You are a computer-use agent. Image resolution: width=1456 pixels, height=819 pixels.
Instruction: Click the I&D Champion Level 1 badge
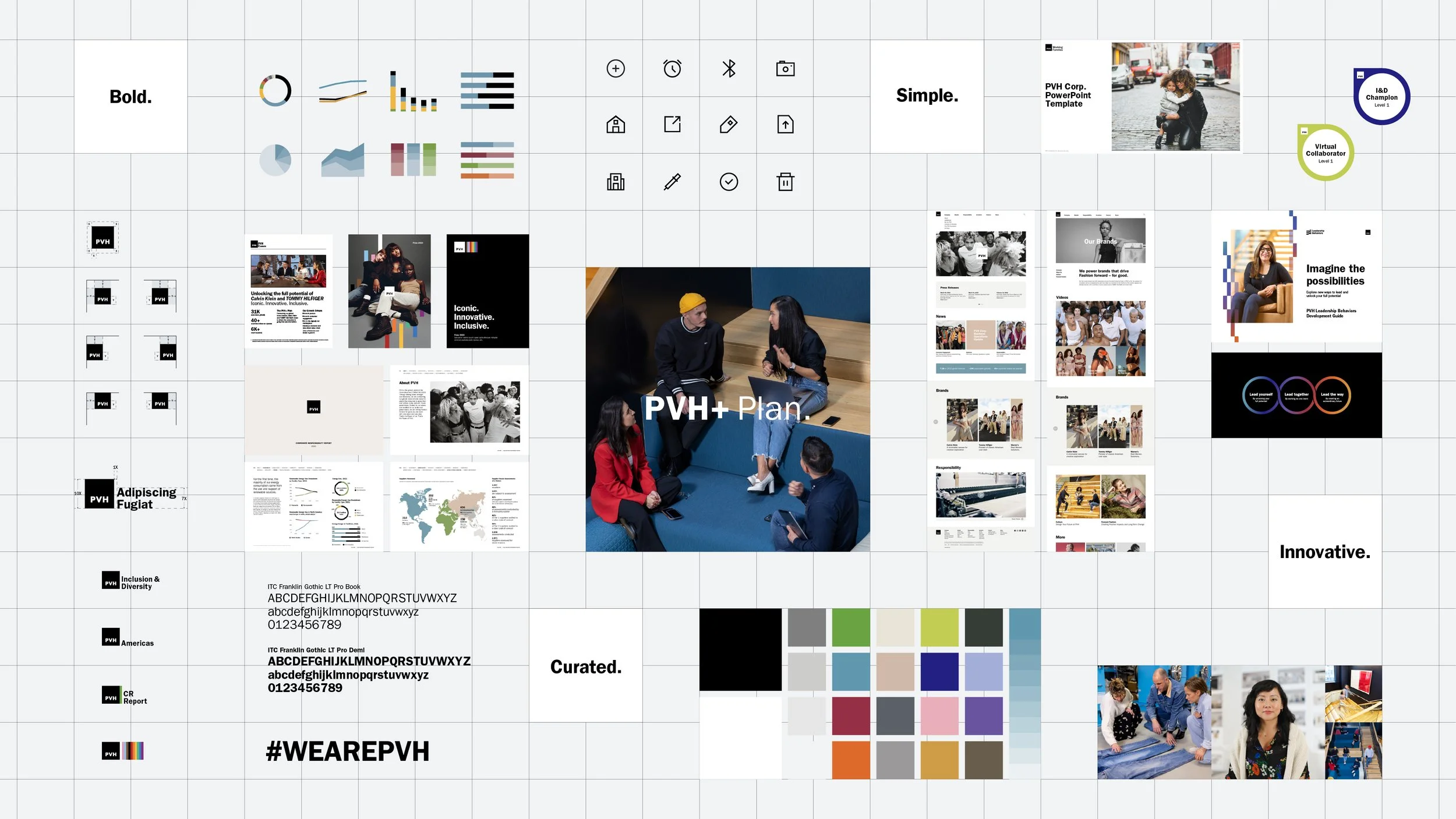pos(1381,97)
